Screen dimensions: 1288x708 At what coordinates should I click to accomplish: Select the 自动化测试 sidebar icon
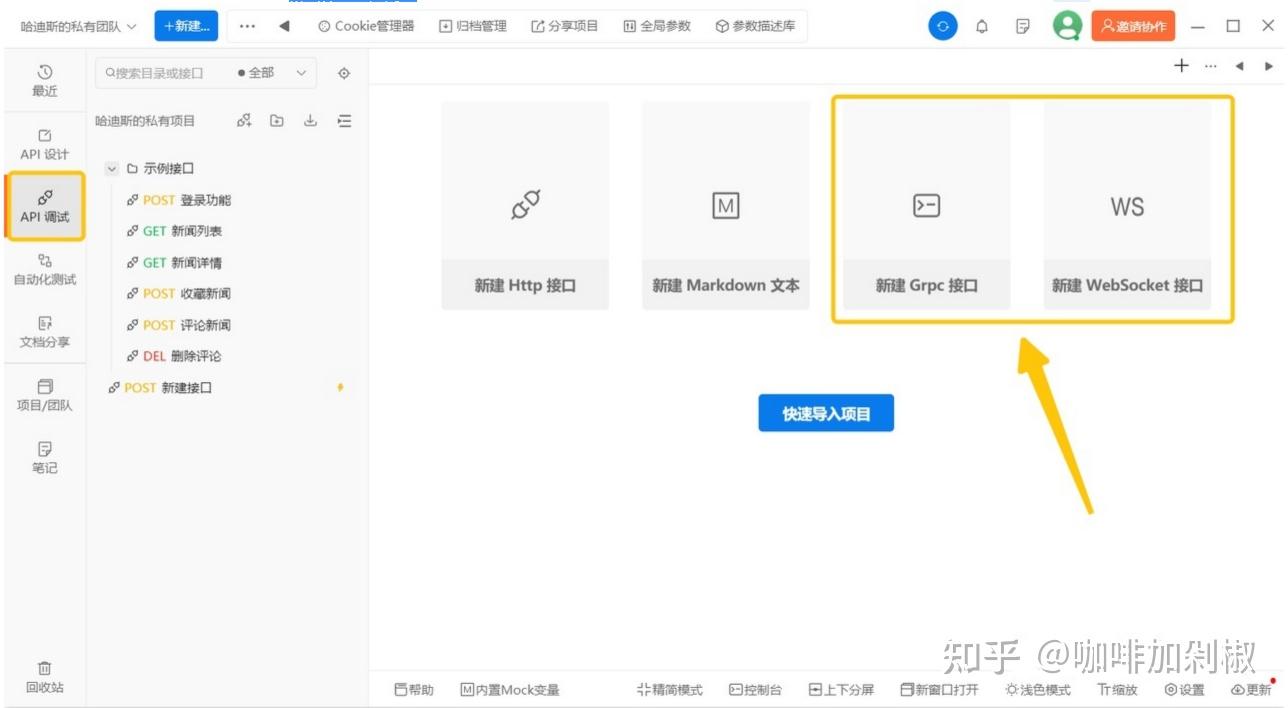point(44,269)
